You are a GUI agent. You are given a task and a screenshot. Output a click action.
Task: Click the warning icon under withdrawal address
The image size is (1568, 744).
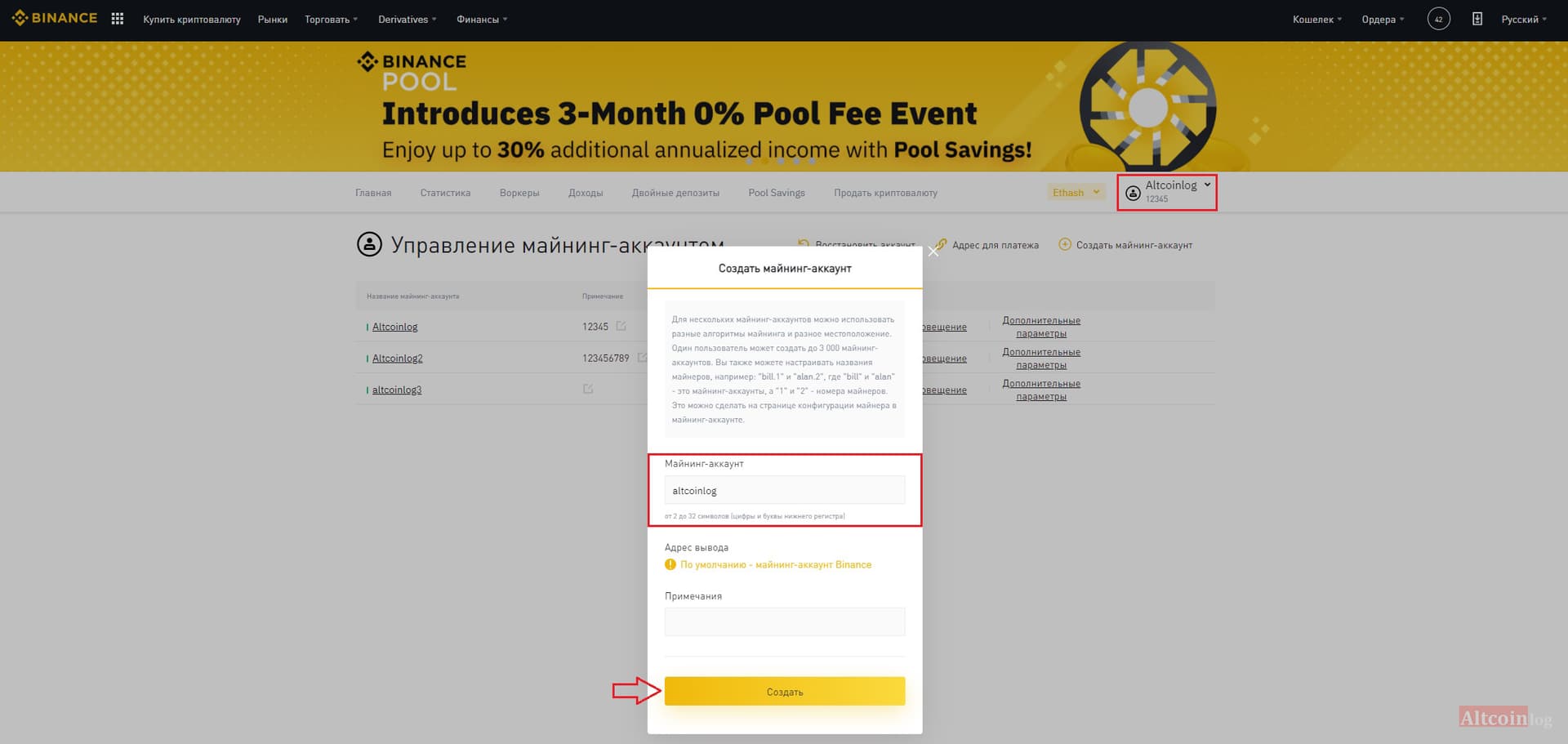click(670, 564)
